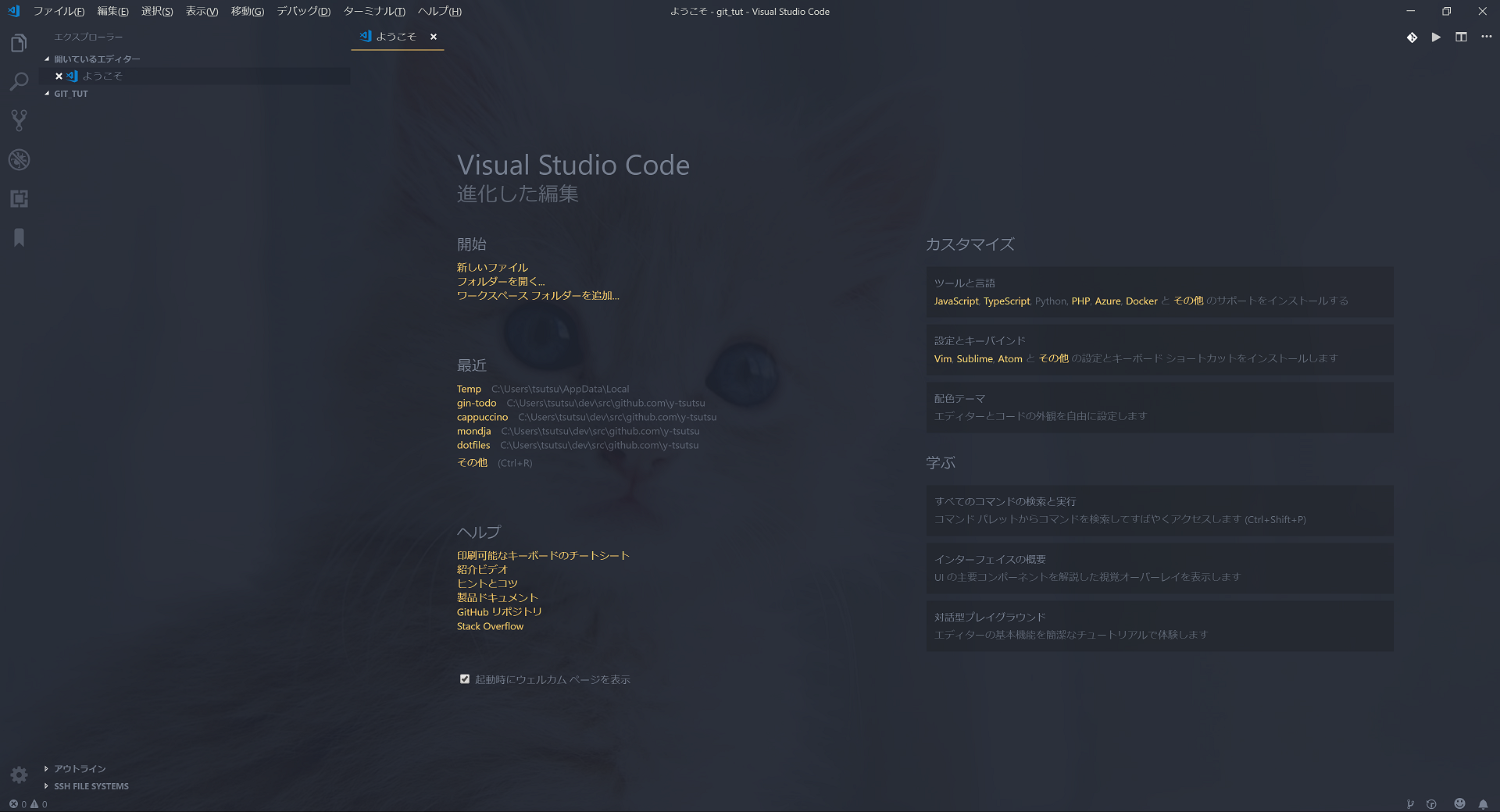This screenshot has width=1500, height=812.
Task: Open the Debug view bug icon
Action: tap(19, 159)
